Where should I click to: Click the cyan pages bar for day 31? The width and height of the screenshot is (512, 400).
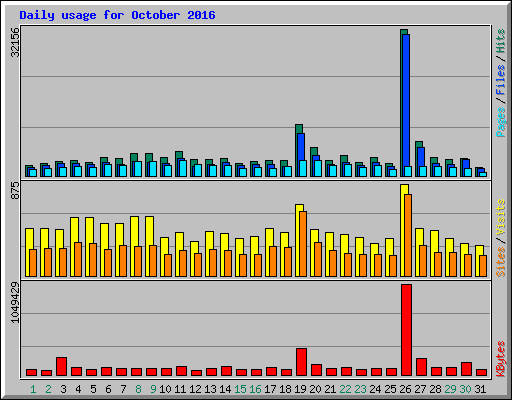click(x=483, y=174)
